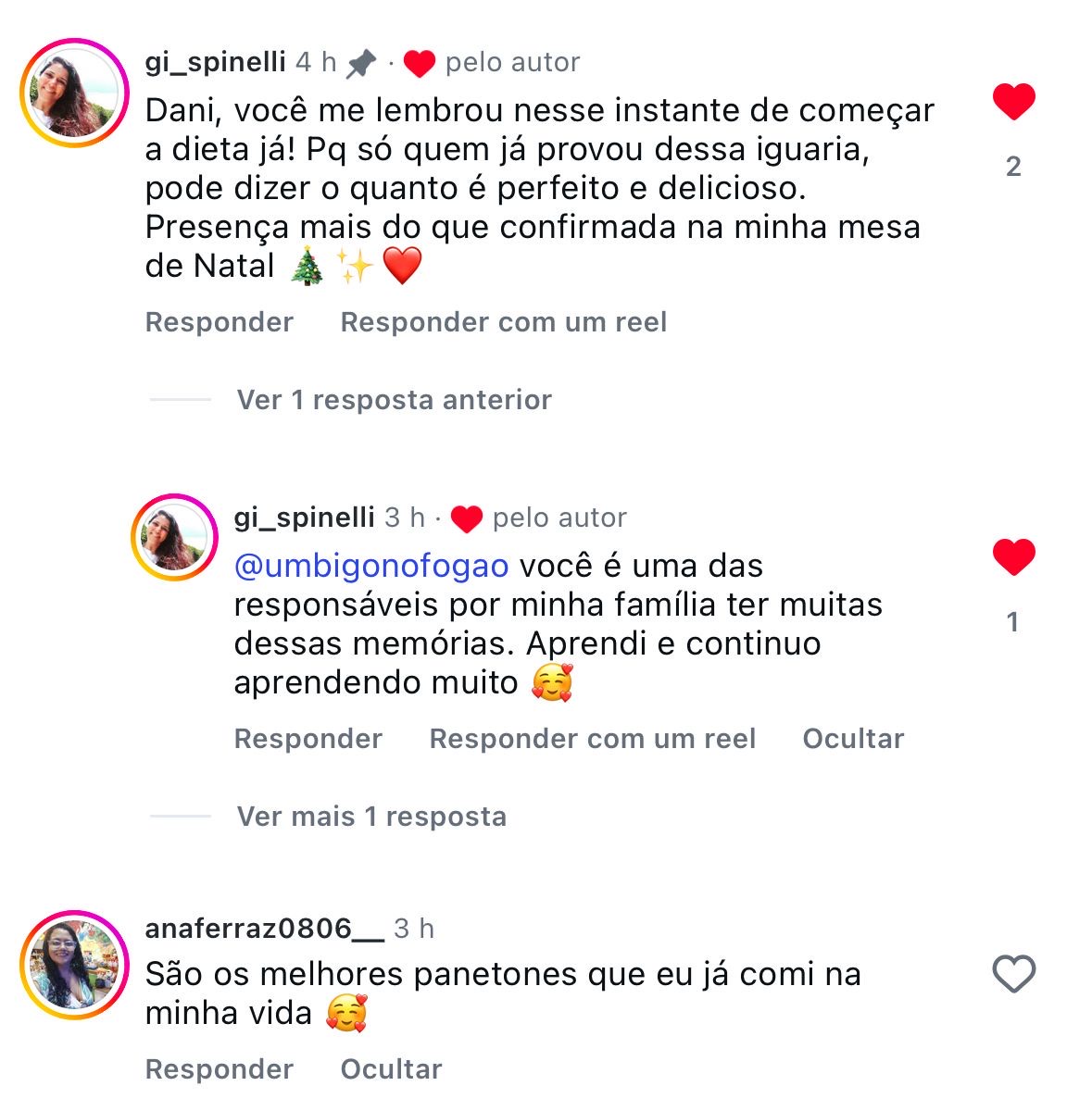Click the pin icon on top comment
The width and height of the screenshot is (1092, 1111).
(x=361, y=63)
